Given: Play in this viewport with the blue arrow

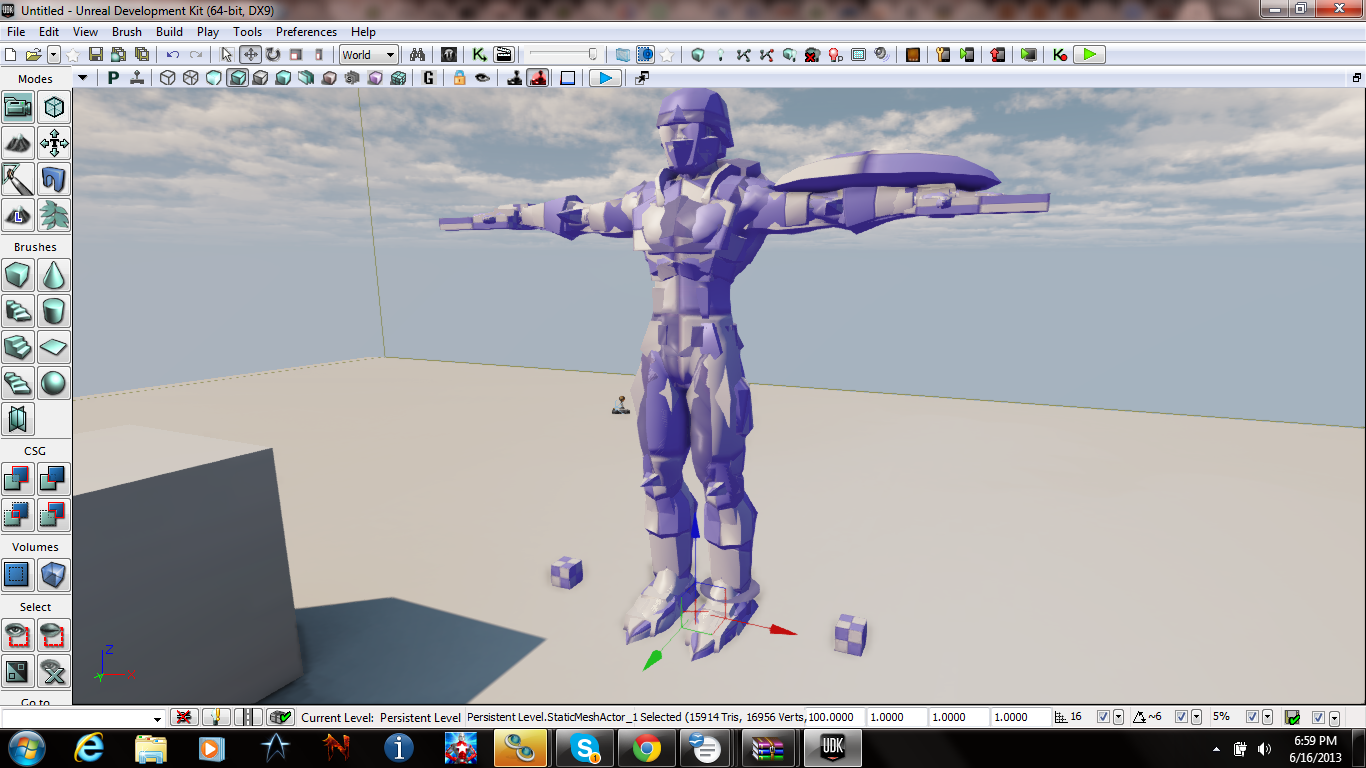Looking at the screenshot, I should pyautogui.click(x=605, y=78).
